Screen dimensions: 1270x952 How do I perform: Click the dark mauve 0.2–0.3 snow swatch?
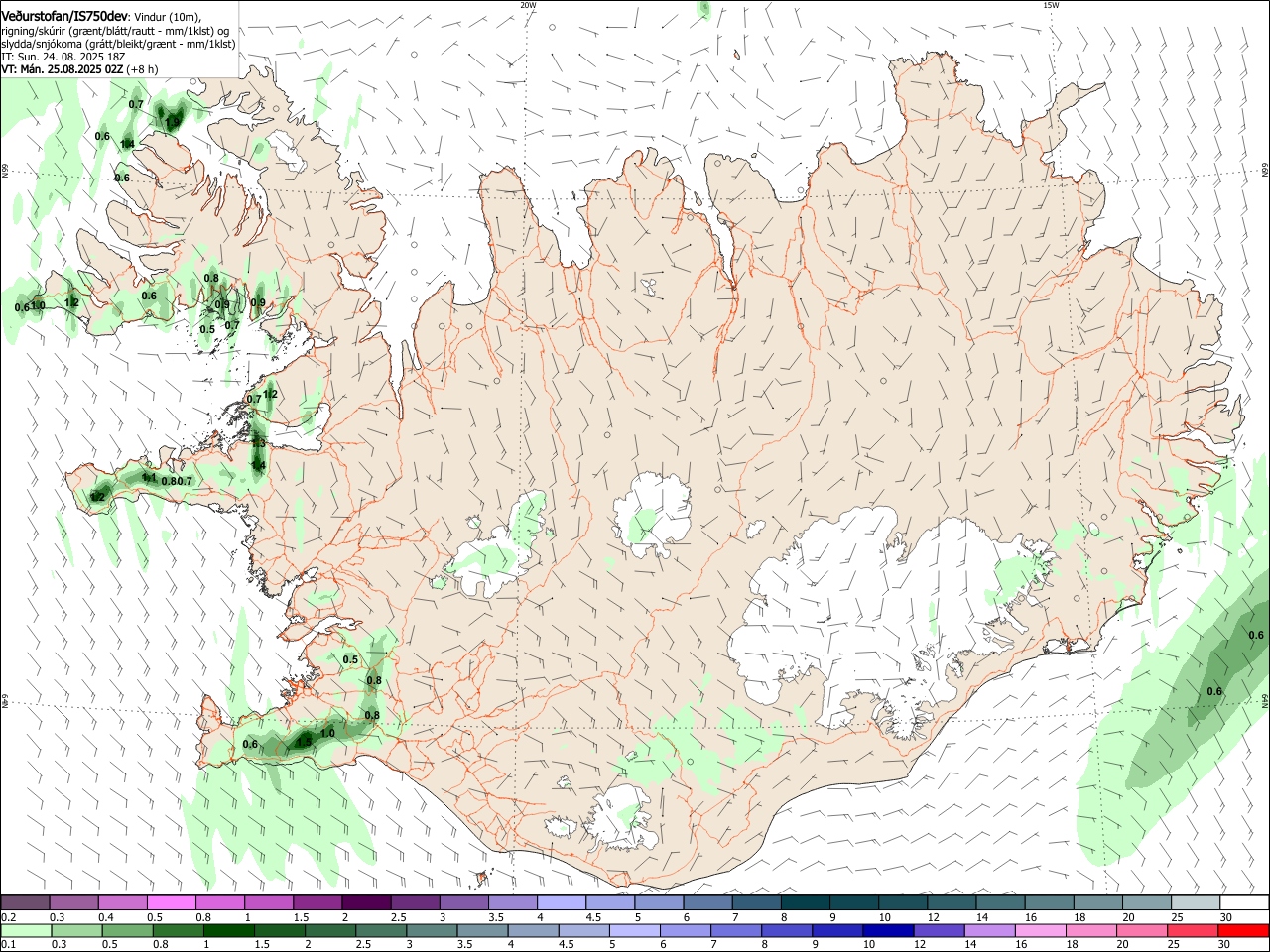pyautogui.click(x=25, y=902)
